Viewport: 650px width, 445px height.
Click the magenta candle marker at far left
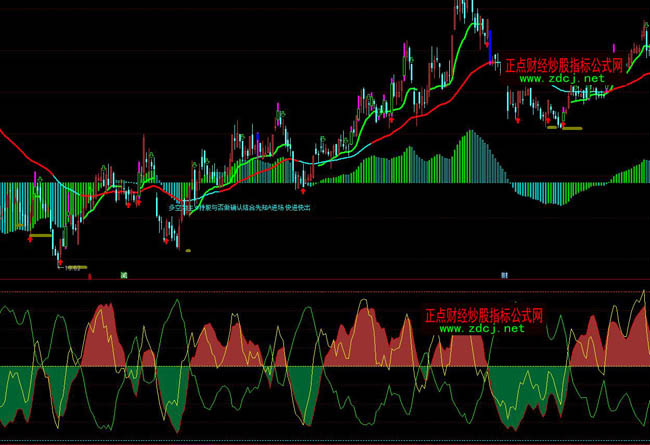(36, 176)
